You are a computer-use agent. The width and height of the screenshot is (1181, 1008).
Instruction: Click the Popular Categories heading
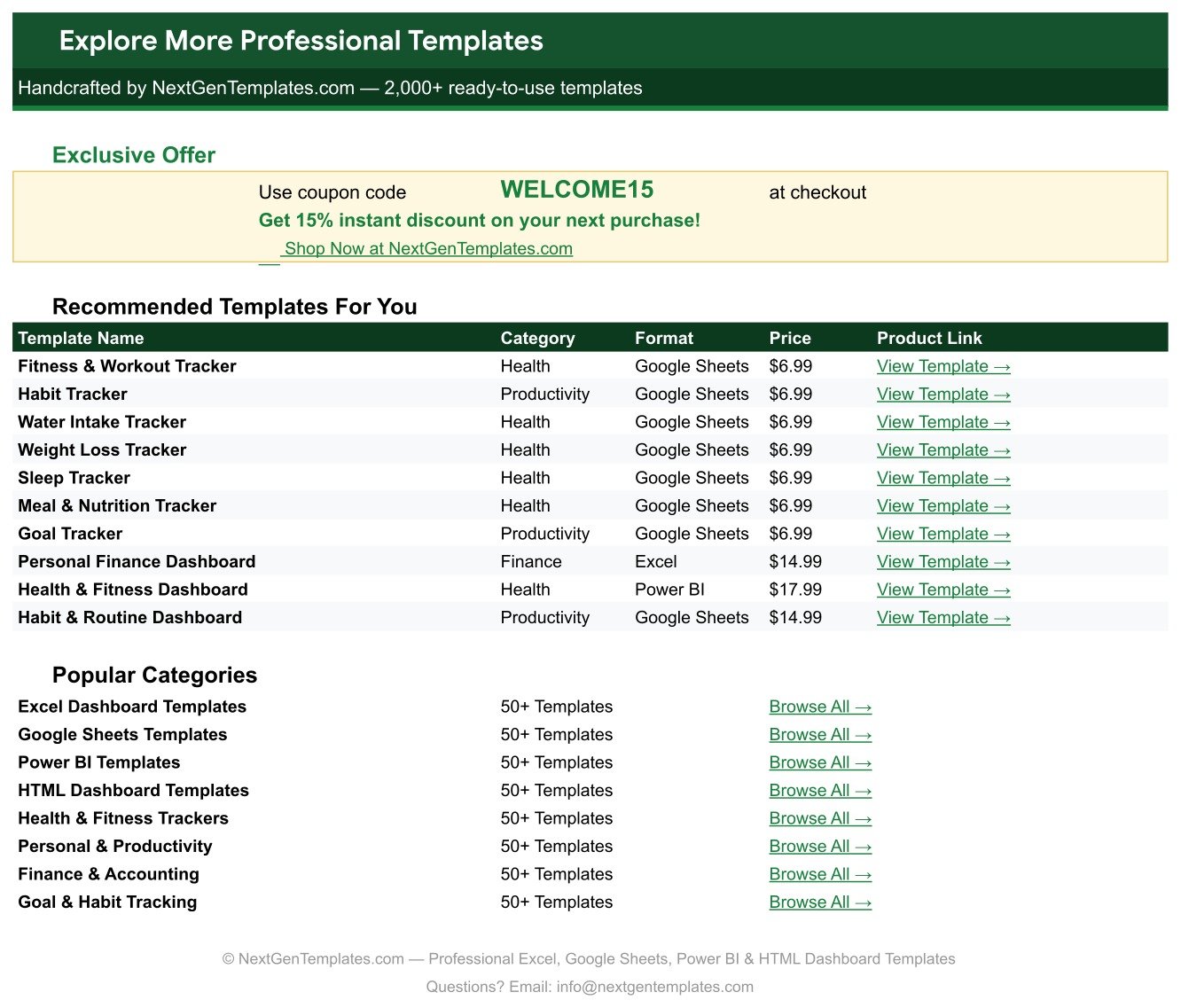[154, 676]
